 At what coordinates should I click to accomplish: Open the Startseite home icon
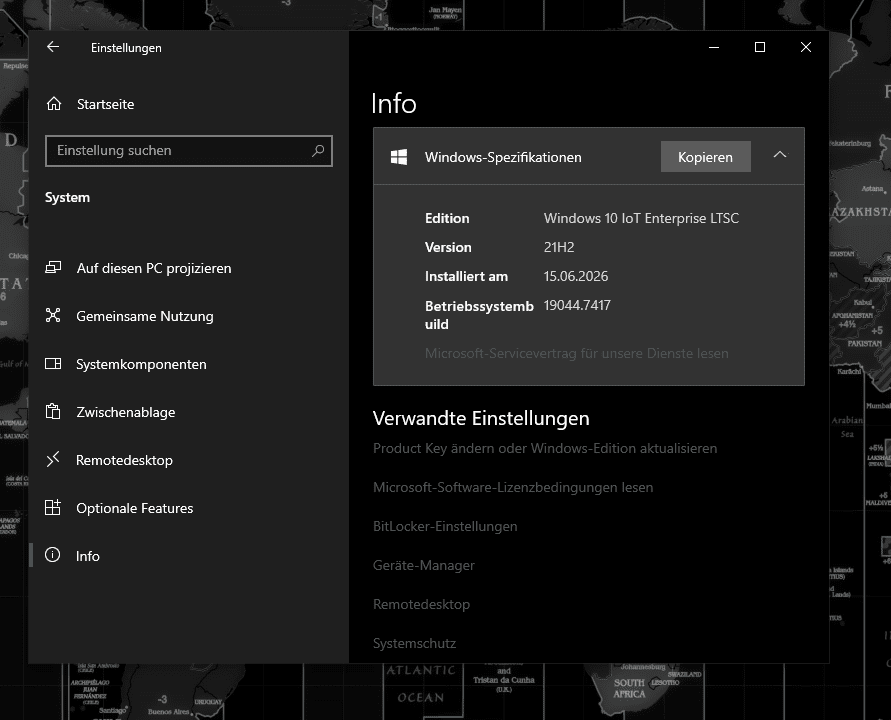tap(54, 104)
